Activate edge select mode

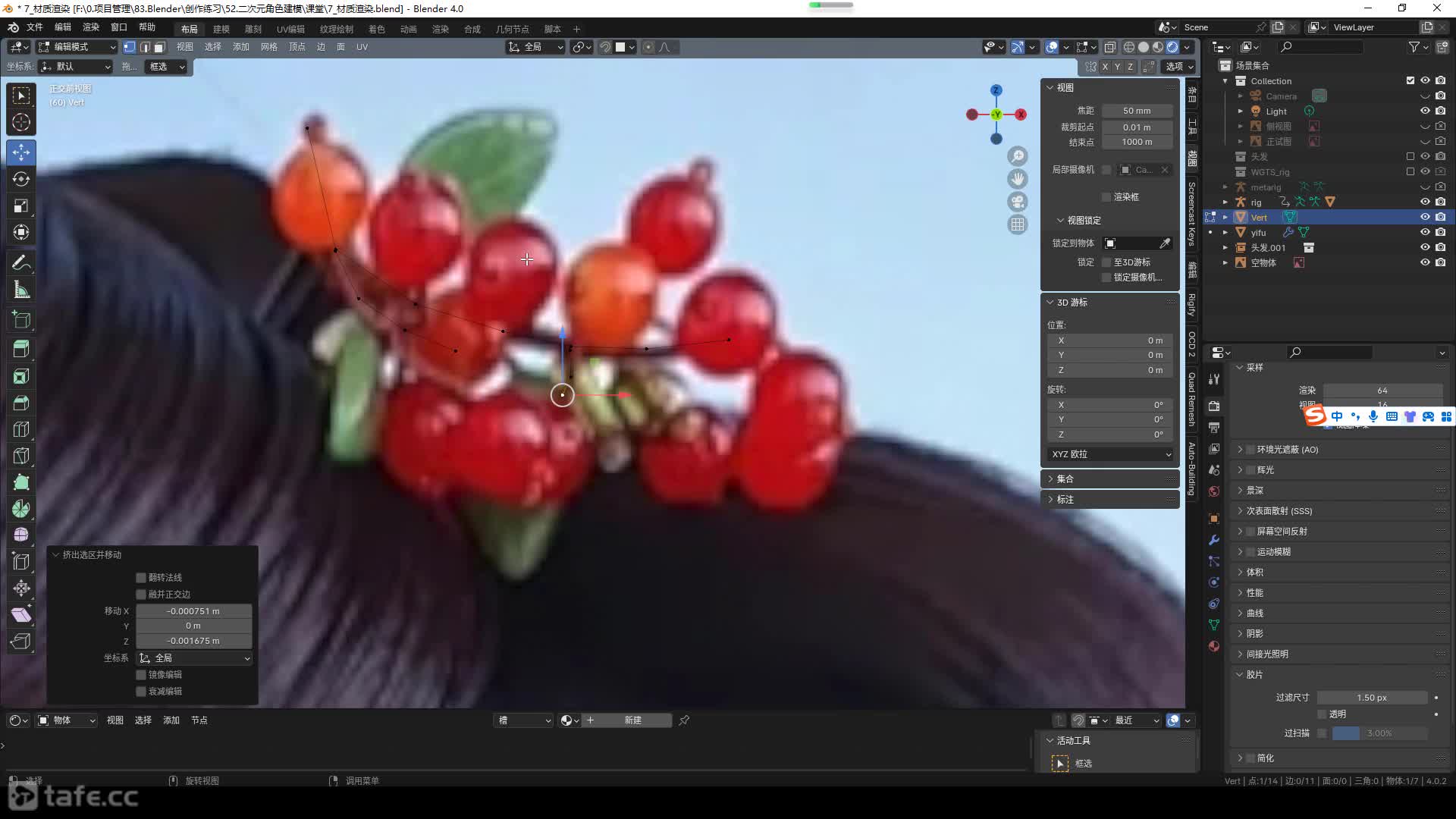point(145,47)
